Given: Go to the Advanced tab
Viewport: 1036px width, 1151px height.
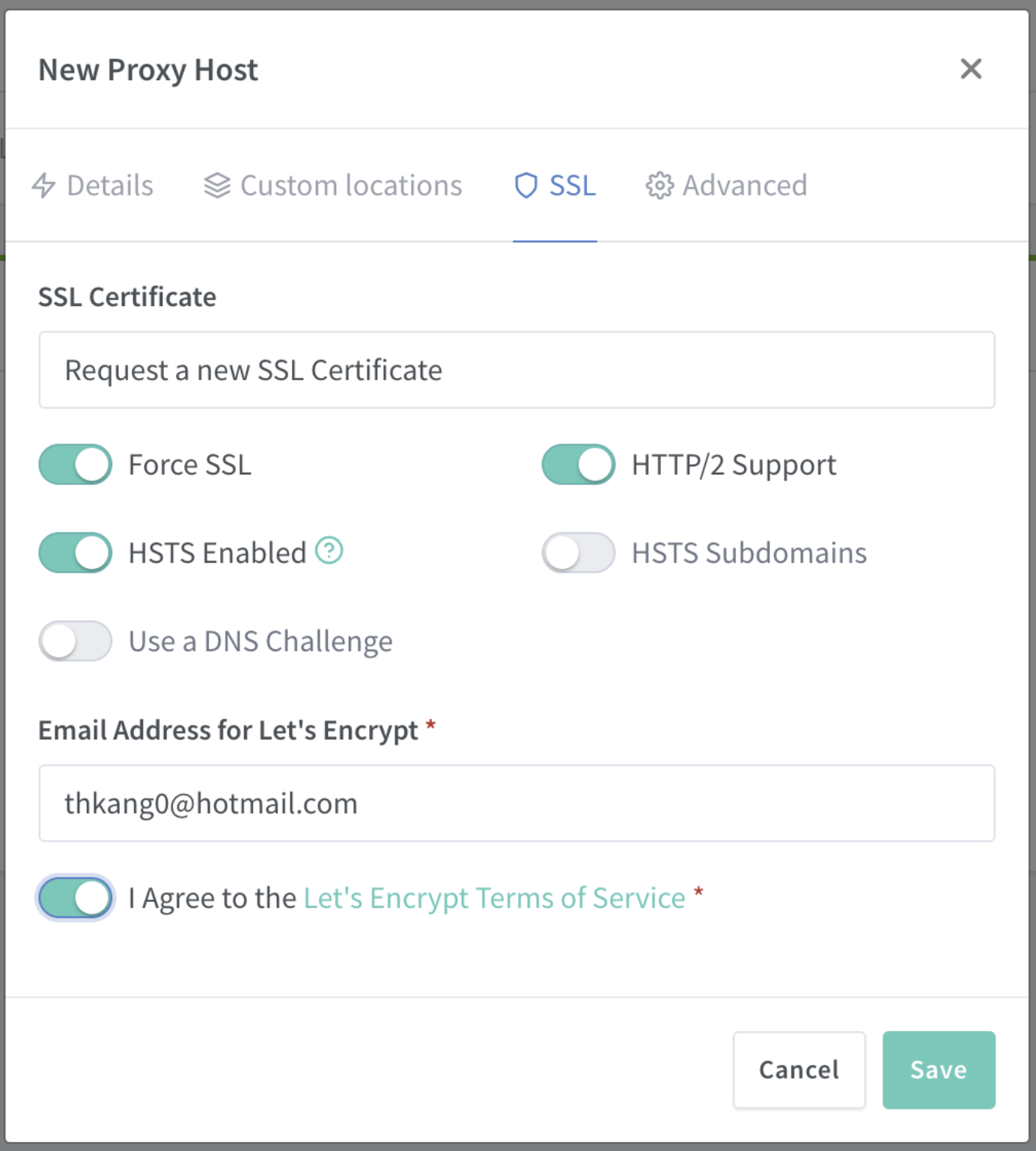Looking at the screenshot, I should click(727, 186).
